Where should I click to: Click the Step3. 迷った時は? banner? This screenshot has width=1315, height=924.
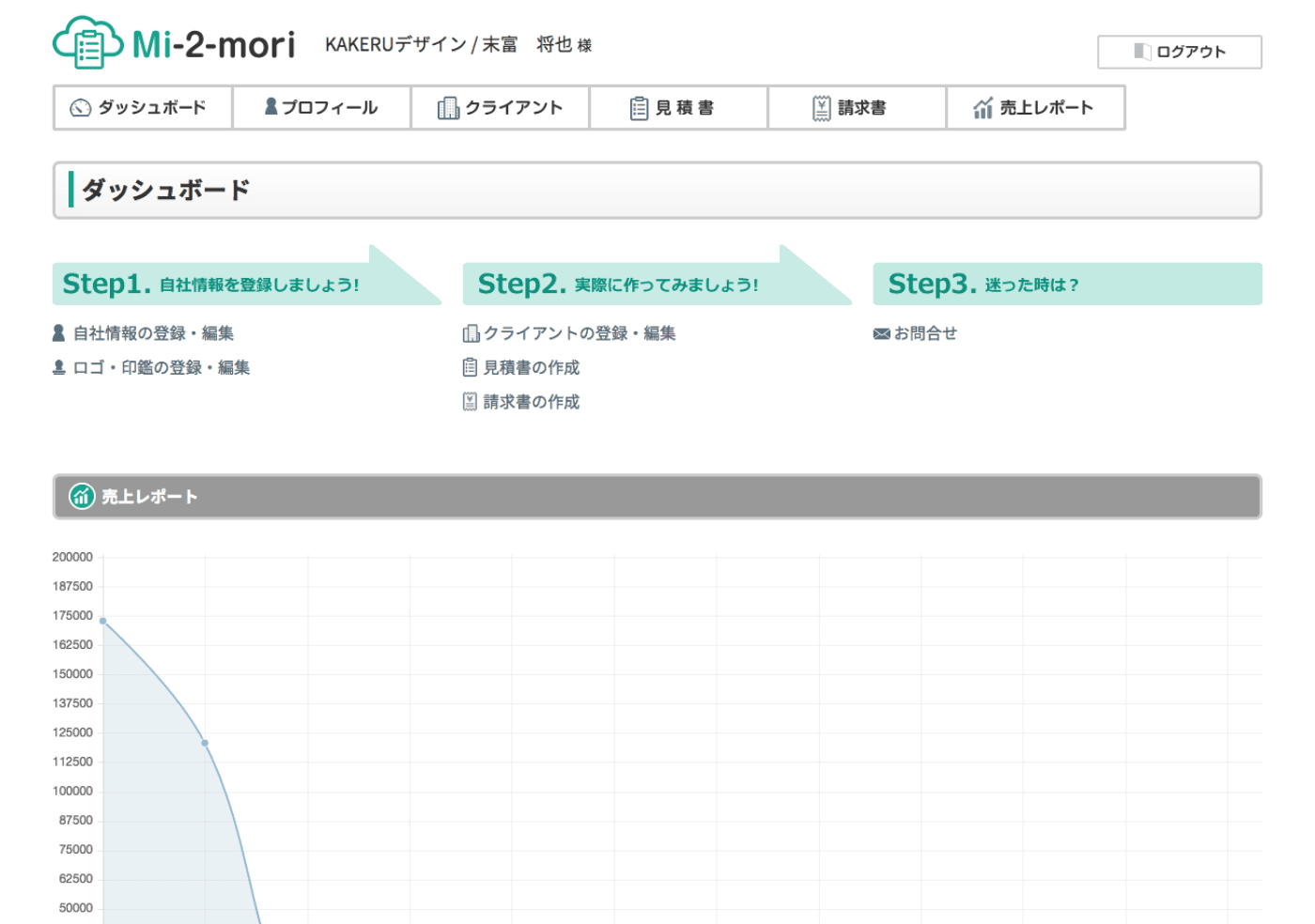[1067, 284]
